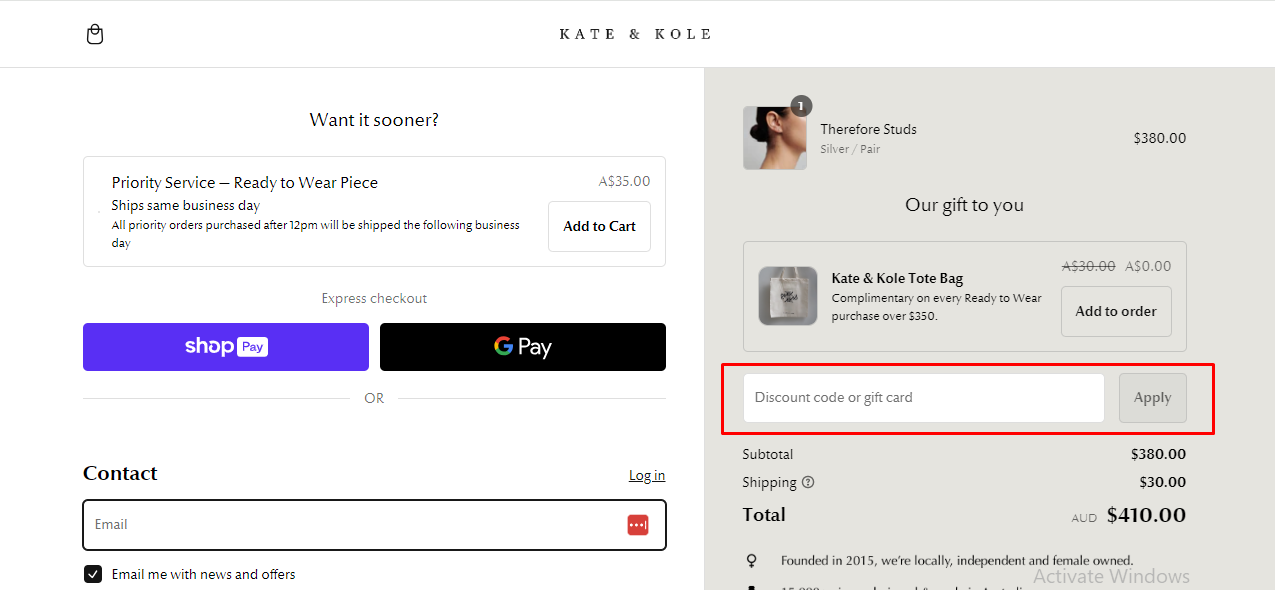Focus the Discount code or gift card field
Viewport: 1275px width, 590px height.
pos(924,398)
